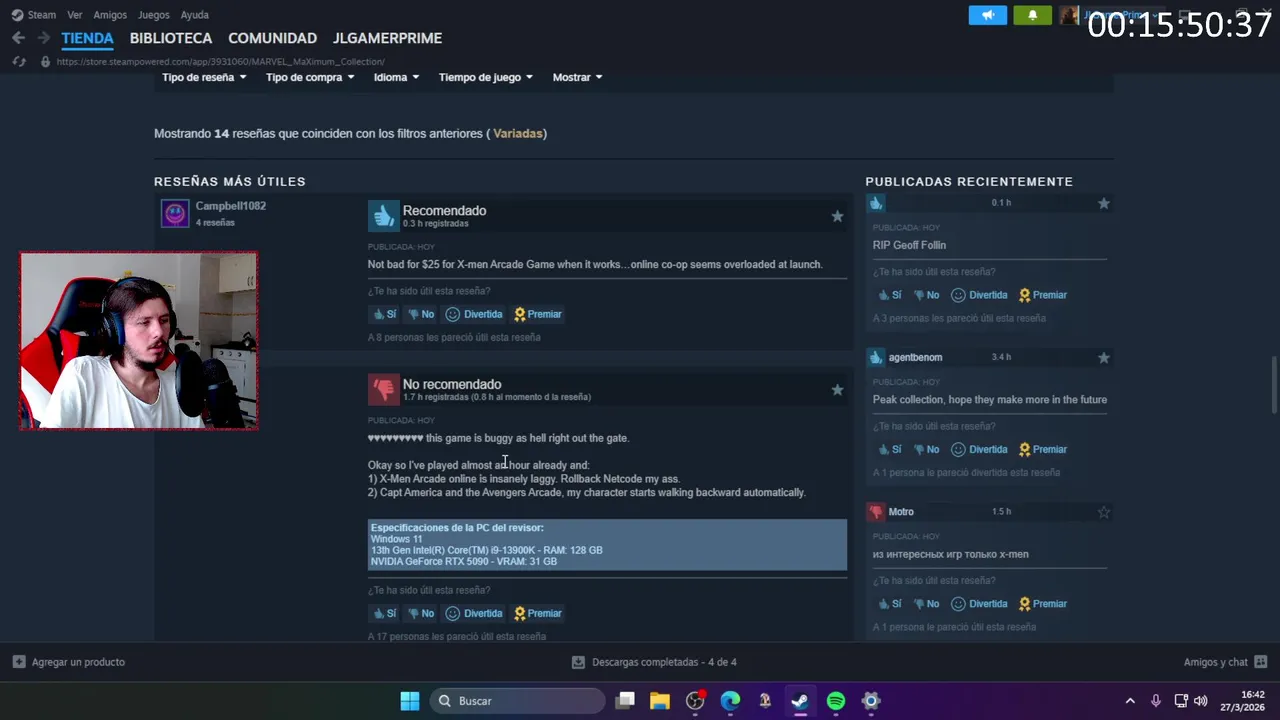The height and width of the screenshot is (720, 1280).
Task: Open Microsoft Edge from the taskbar
Action: (x=731, y=701)
